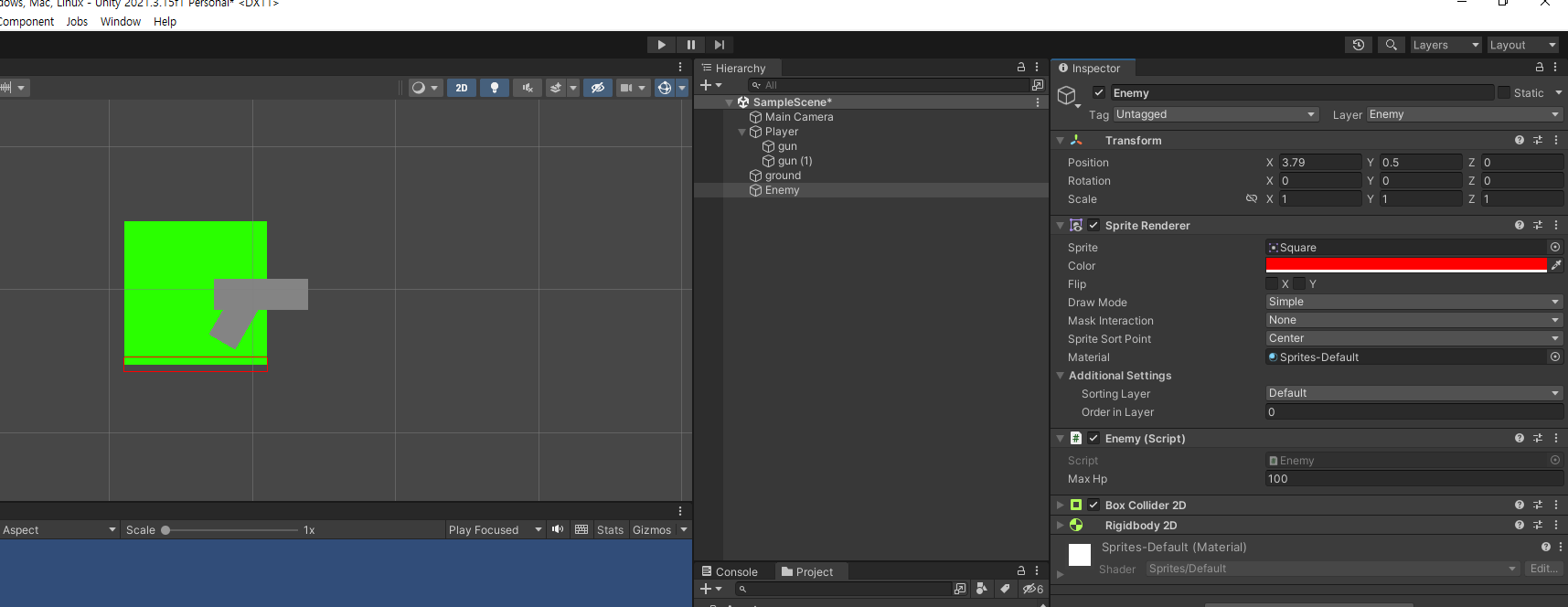The width and height of the screenshot is (1568, 607).
Task: Open the global search magnifier icon
Action: (x=1391, y=45)
